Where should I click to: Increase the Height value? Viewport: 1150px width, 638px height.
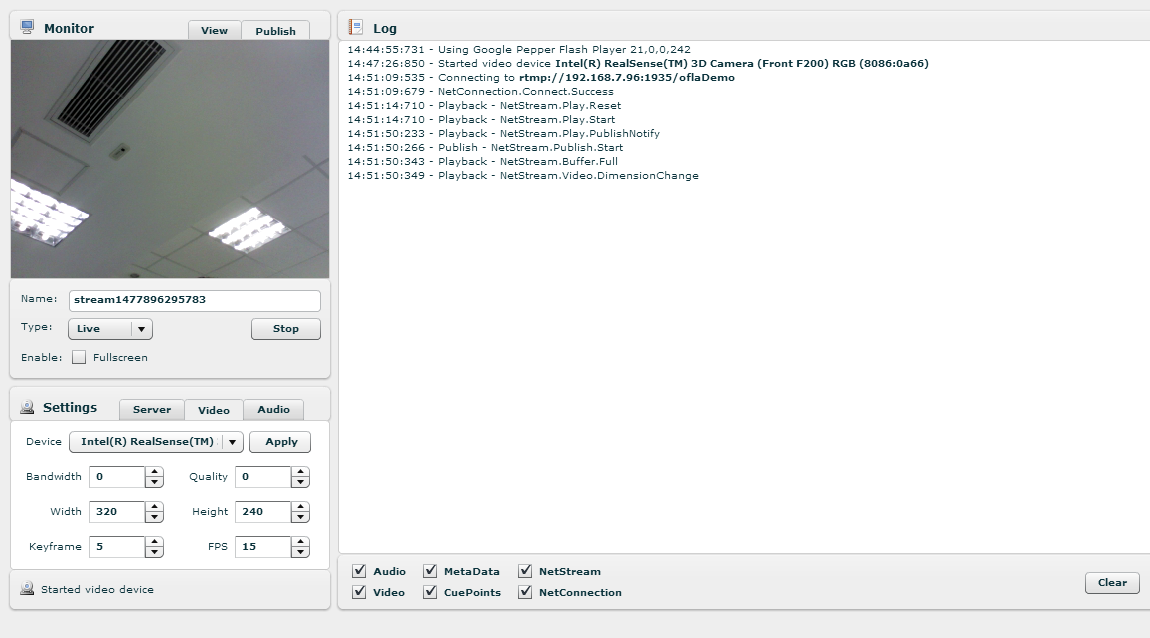tap(300, 507)
